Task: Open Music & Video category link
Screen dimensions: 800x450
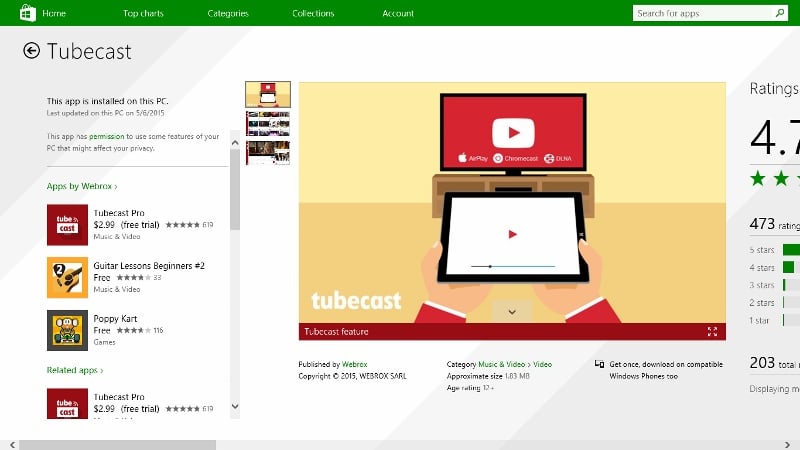Action: pos(502,364)
